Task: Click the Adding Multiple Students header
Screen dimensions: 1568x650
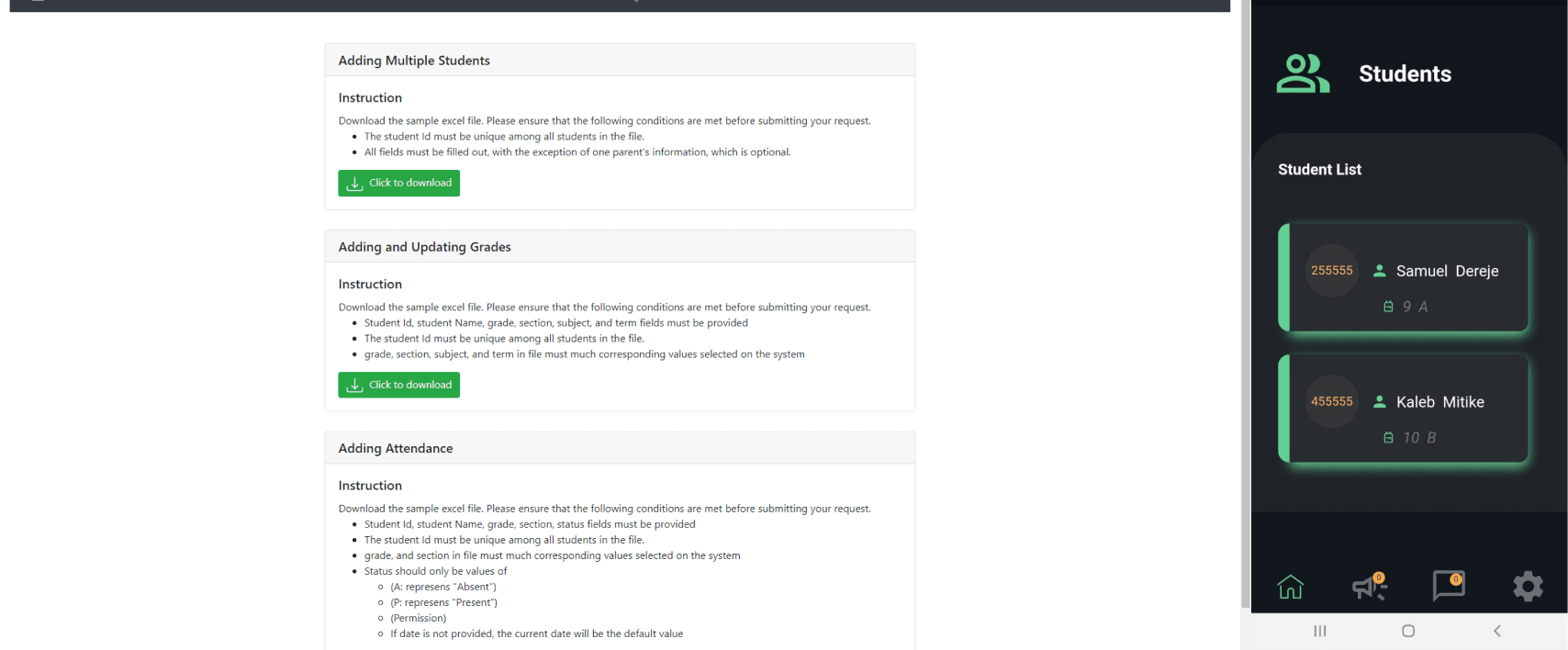Action: pos(620,61)
